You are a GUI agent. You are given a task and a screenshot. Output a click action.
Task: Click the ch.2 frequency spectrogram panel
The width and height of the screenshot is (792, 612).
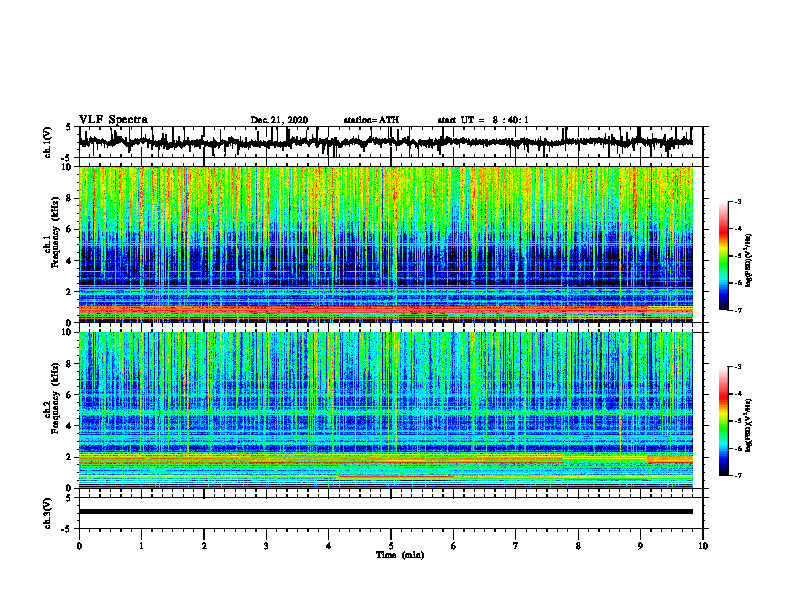tap(385, 410)
